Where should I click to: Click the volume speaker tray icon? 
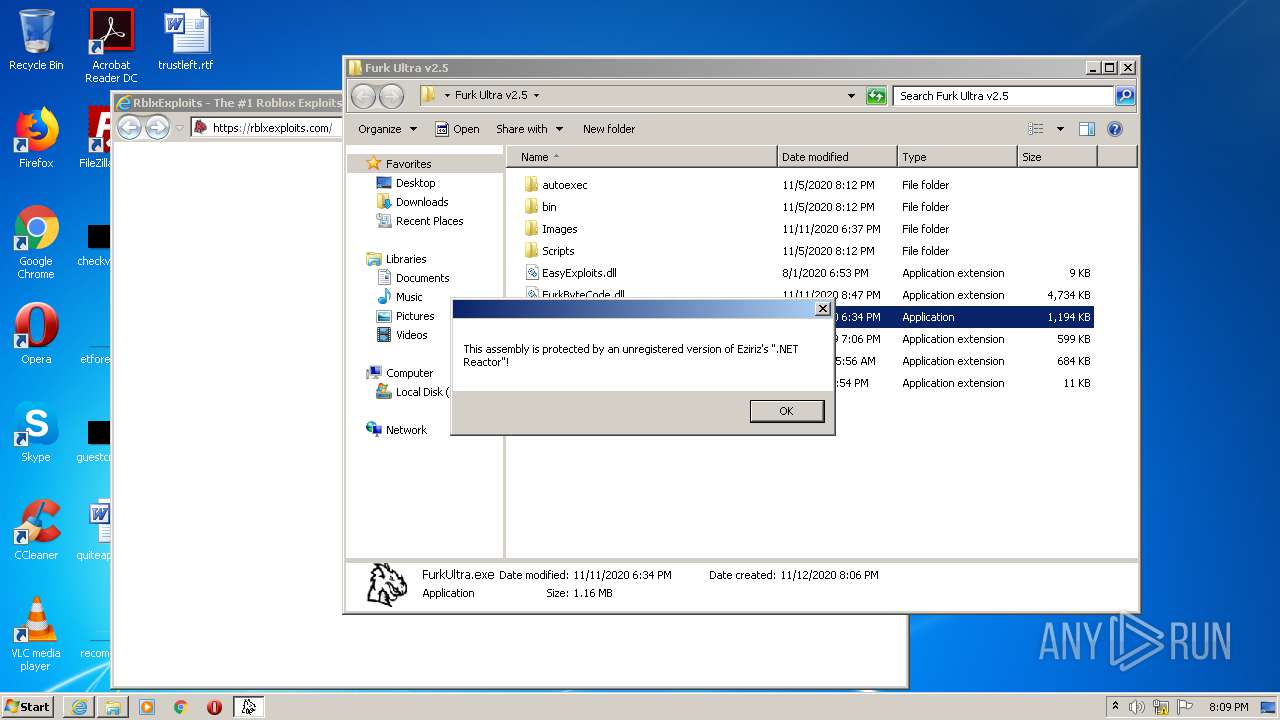coord(1137,707)
